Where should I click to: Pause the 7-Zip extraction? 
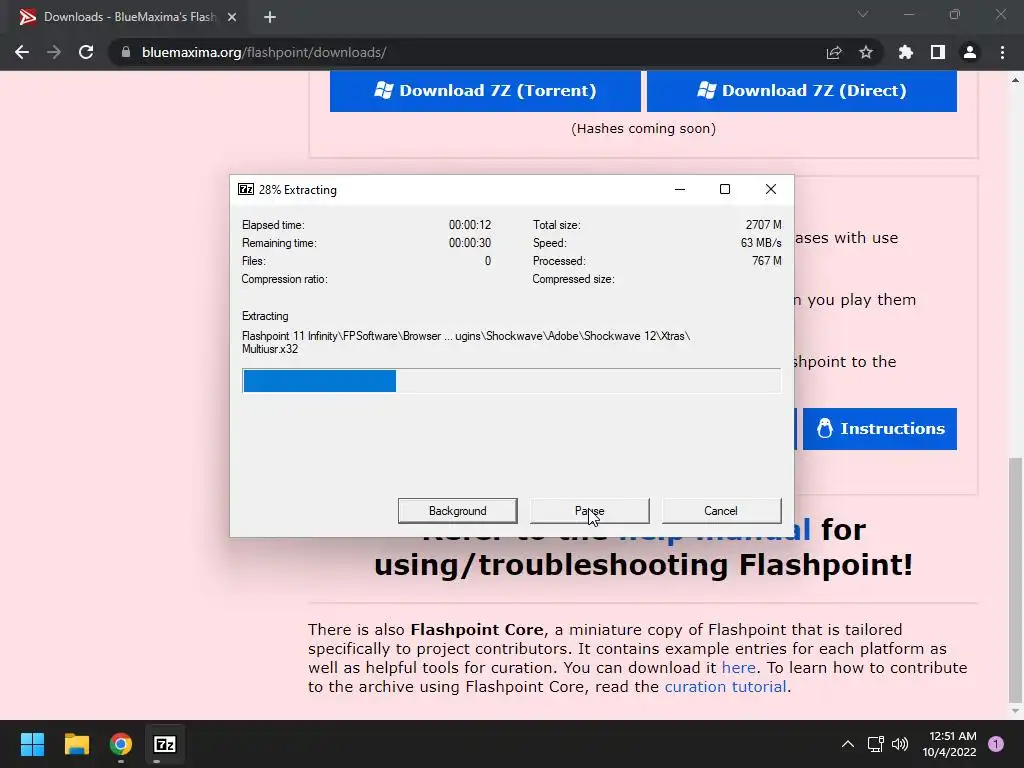click(x=590, y=511)
